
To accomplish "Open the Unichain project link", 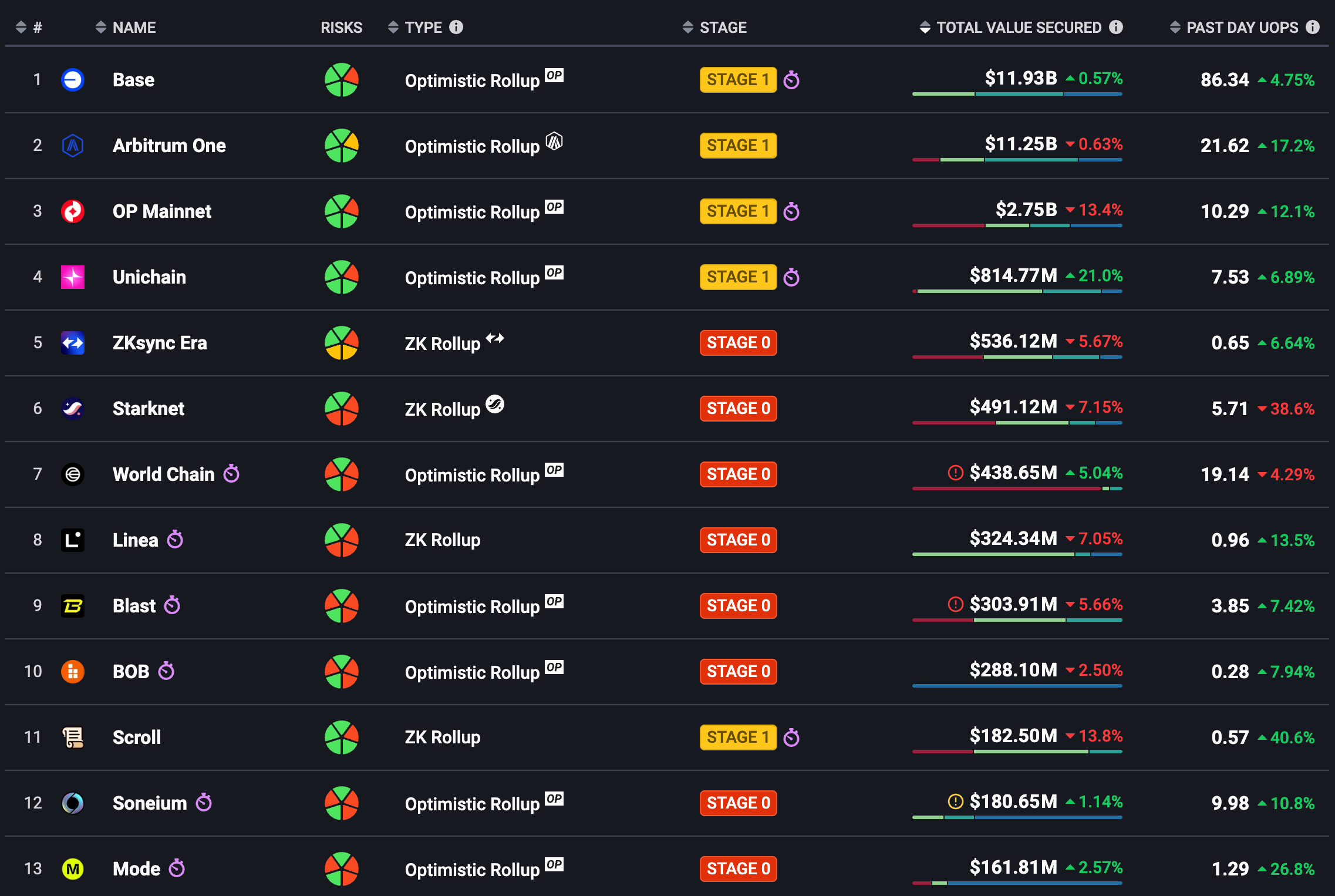I will click(149, 277).
